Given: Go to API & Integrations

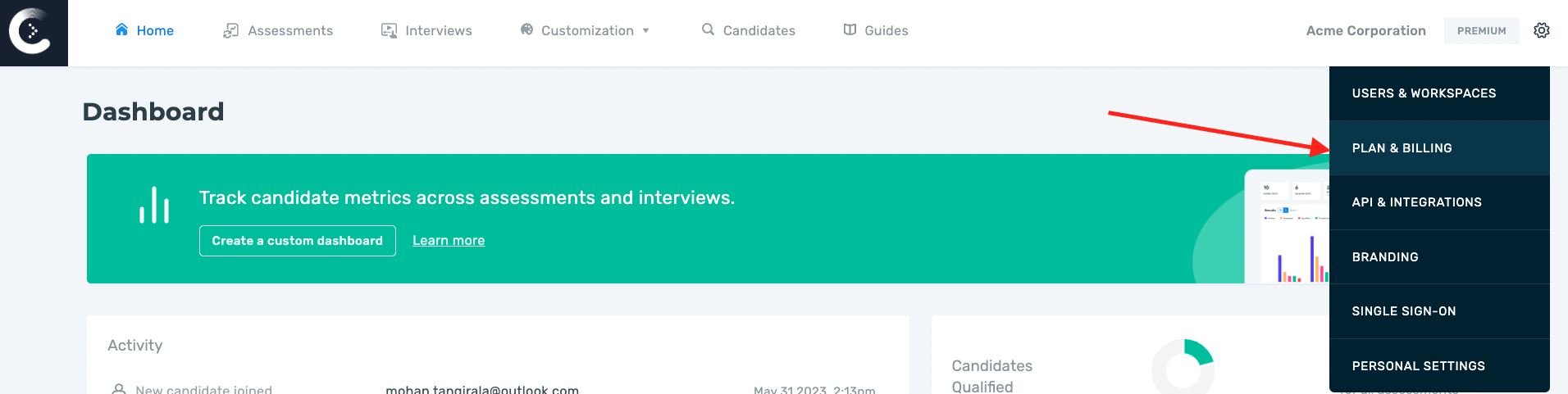Looking at the screenshot, I should click(x=1416, y=202).
